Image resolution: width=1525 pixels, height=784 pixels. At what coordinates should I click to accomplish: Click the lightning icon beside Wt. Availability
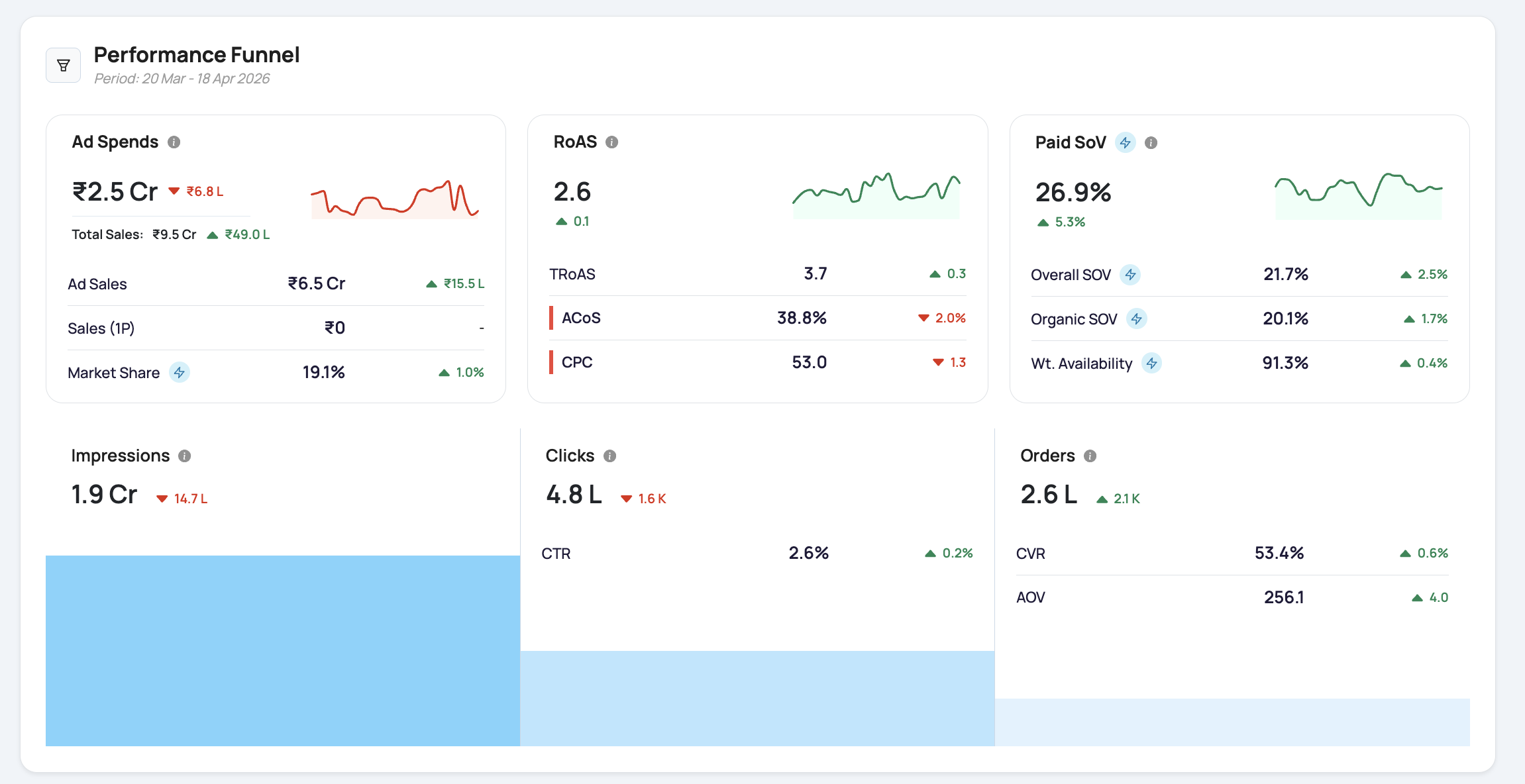pos(1152,363)
